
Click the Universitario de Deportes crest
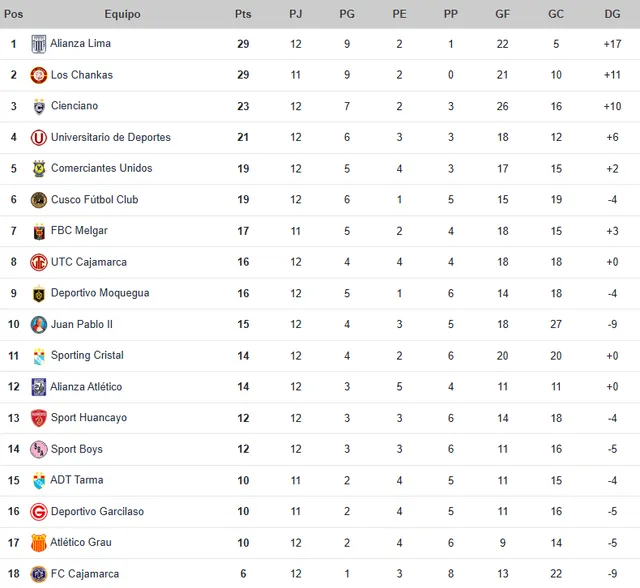click(38, 137)
